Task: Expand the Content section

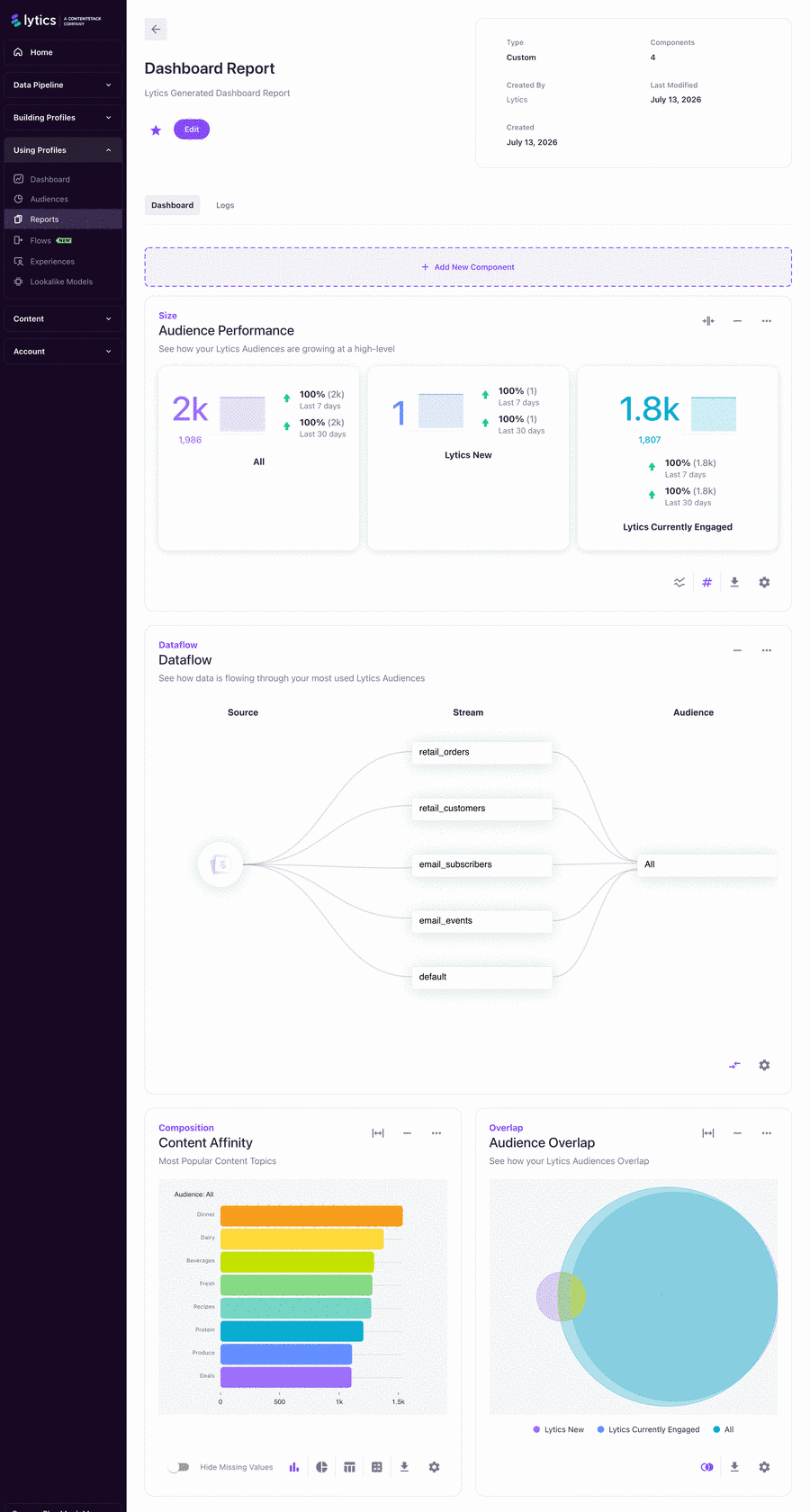Action: pos(63,319)
